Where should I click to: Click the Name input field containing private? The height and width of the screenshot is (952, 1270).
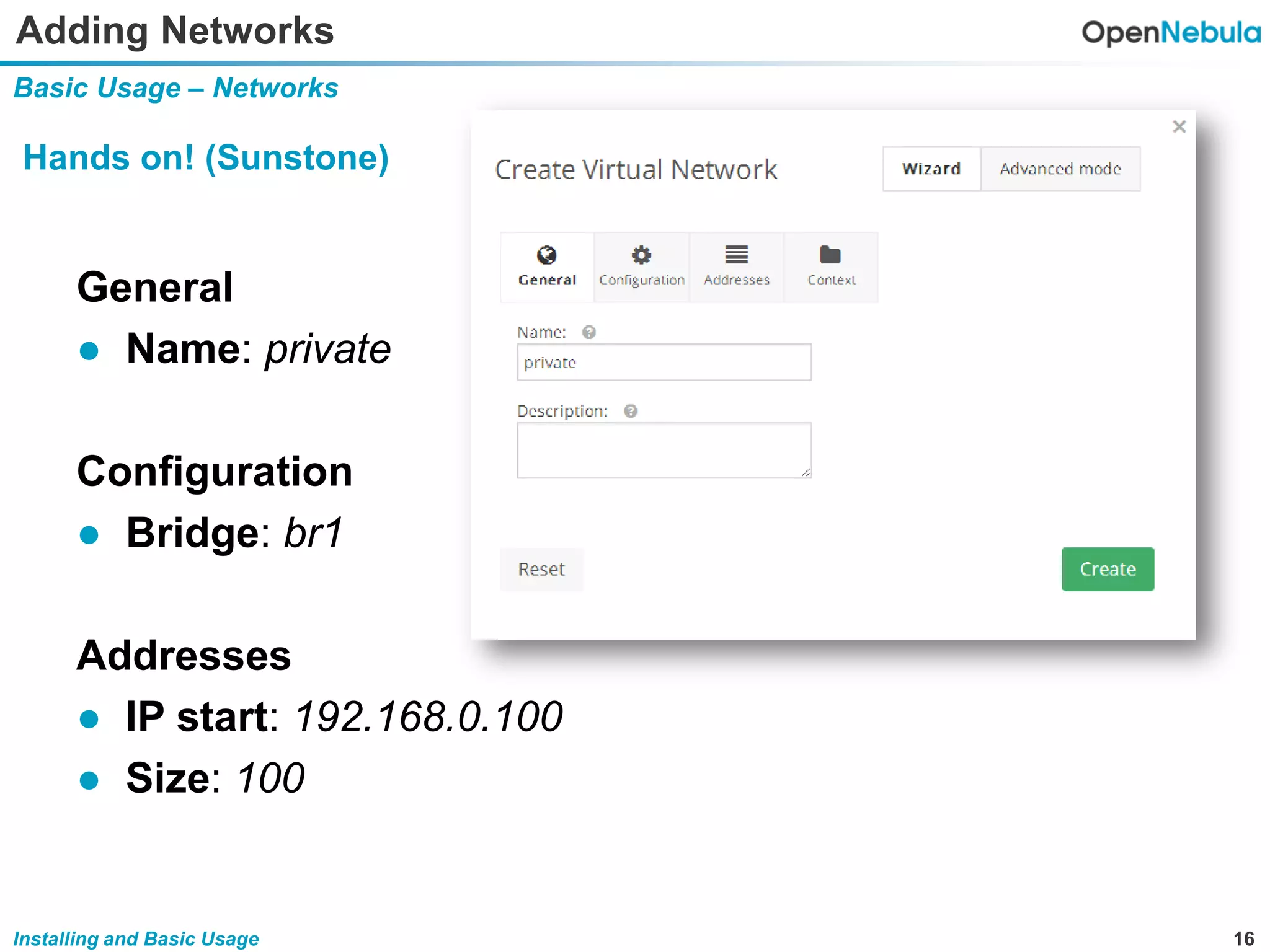(x=664, y=362)
